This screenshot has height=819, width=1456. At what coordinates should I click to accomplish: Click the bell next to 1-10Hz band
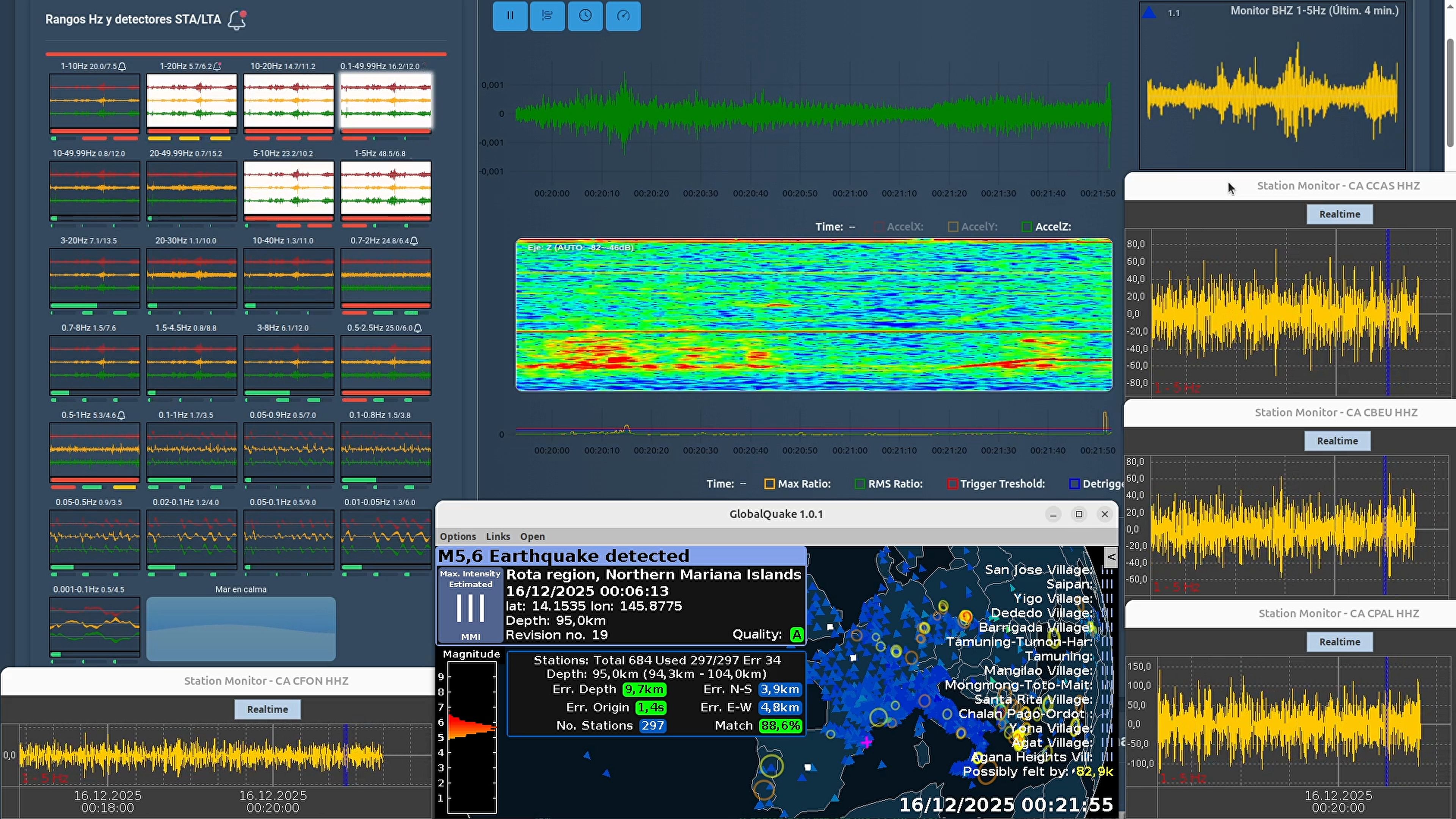tap(122, 67)
